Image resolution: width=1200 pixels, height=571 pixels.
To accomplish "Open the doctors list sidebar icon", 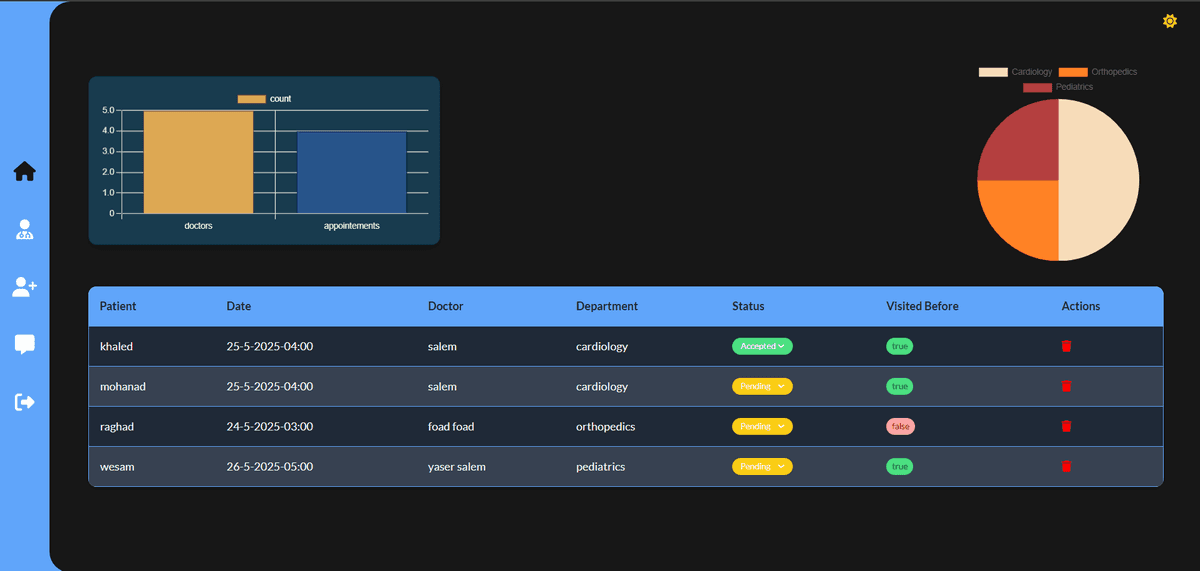I will [x=25, y=229].
